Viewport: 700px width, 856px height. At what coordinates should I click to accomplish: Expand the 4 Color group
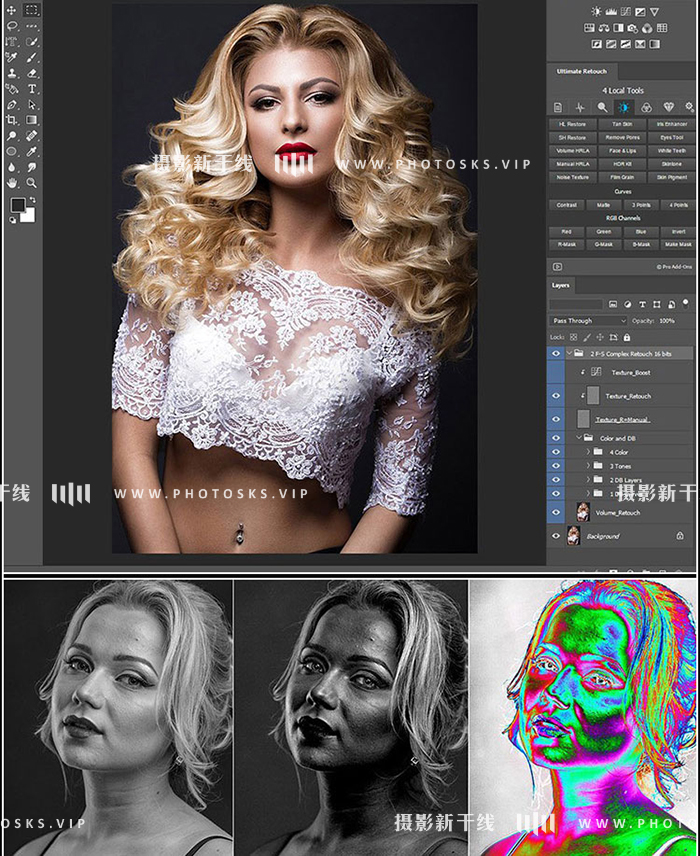pyautogui.click(x=588, y=452)
